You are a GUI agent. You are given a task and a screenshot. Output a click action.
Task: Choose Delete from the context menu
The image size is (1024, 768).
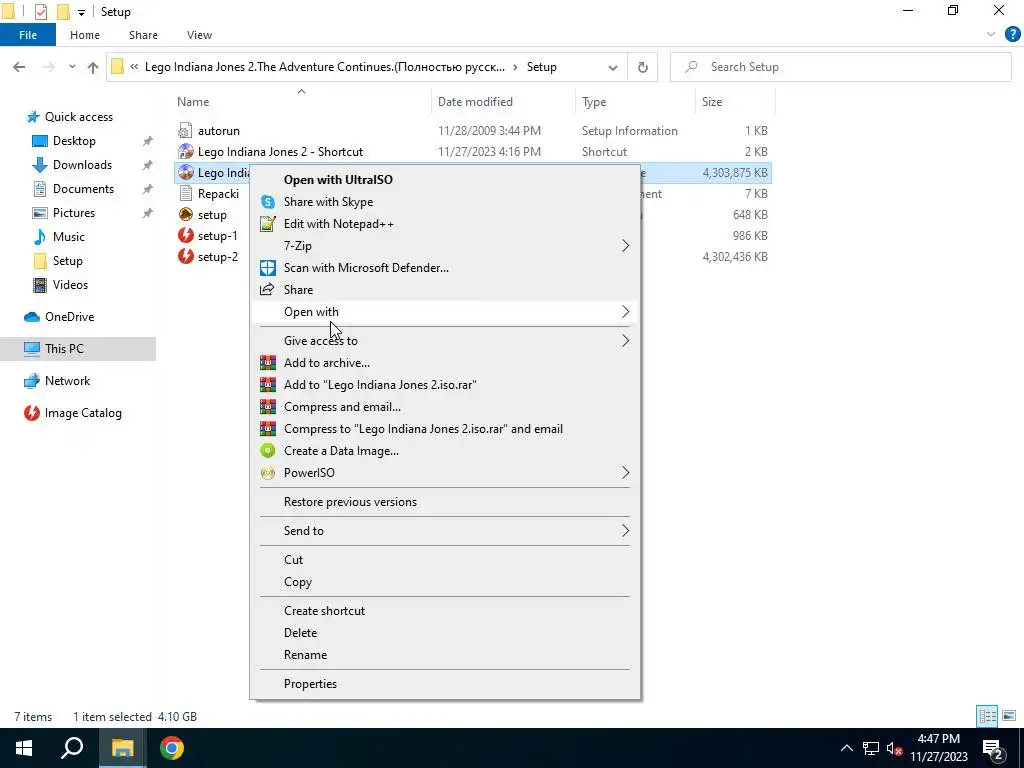(x=300, y=633)
